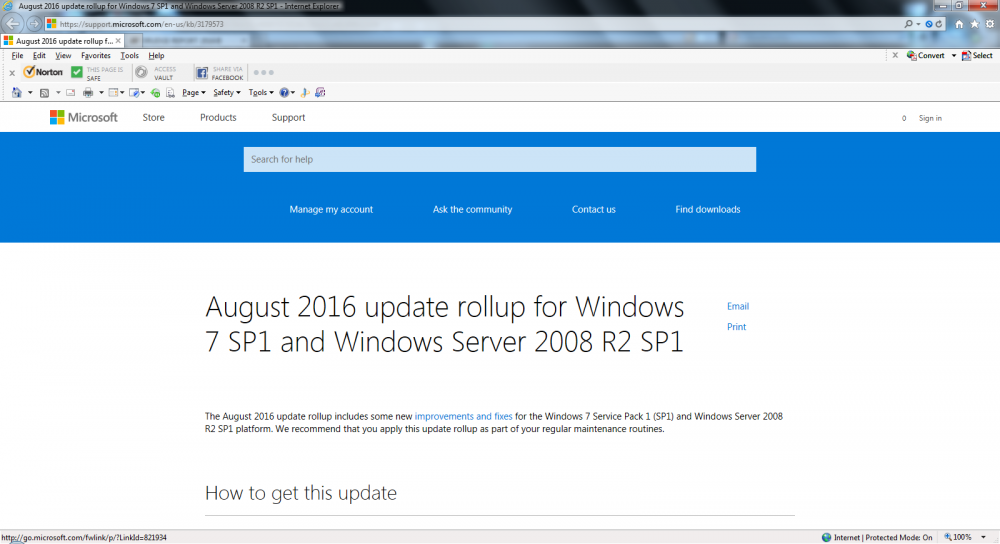Open the Tools menu in menu bar
Image resolution: width=1000 pixels, height=544 pixels.
(129, 55)
